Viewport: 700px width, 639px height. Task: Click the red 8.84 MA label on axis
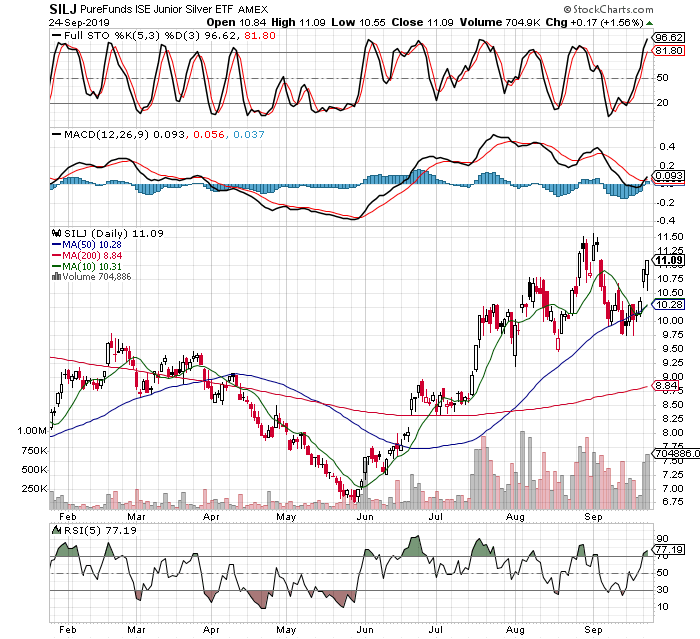pos(667,385)
